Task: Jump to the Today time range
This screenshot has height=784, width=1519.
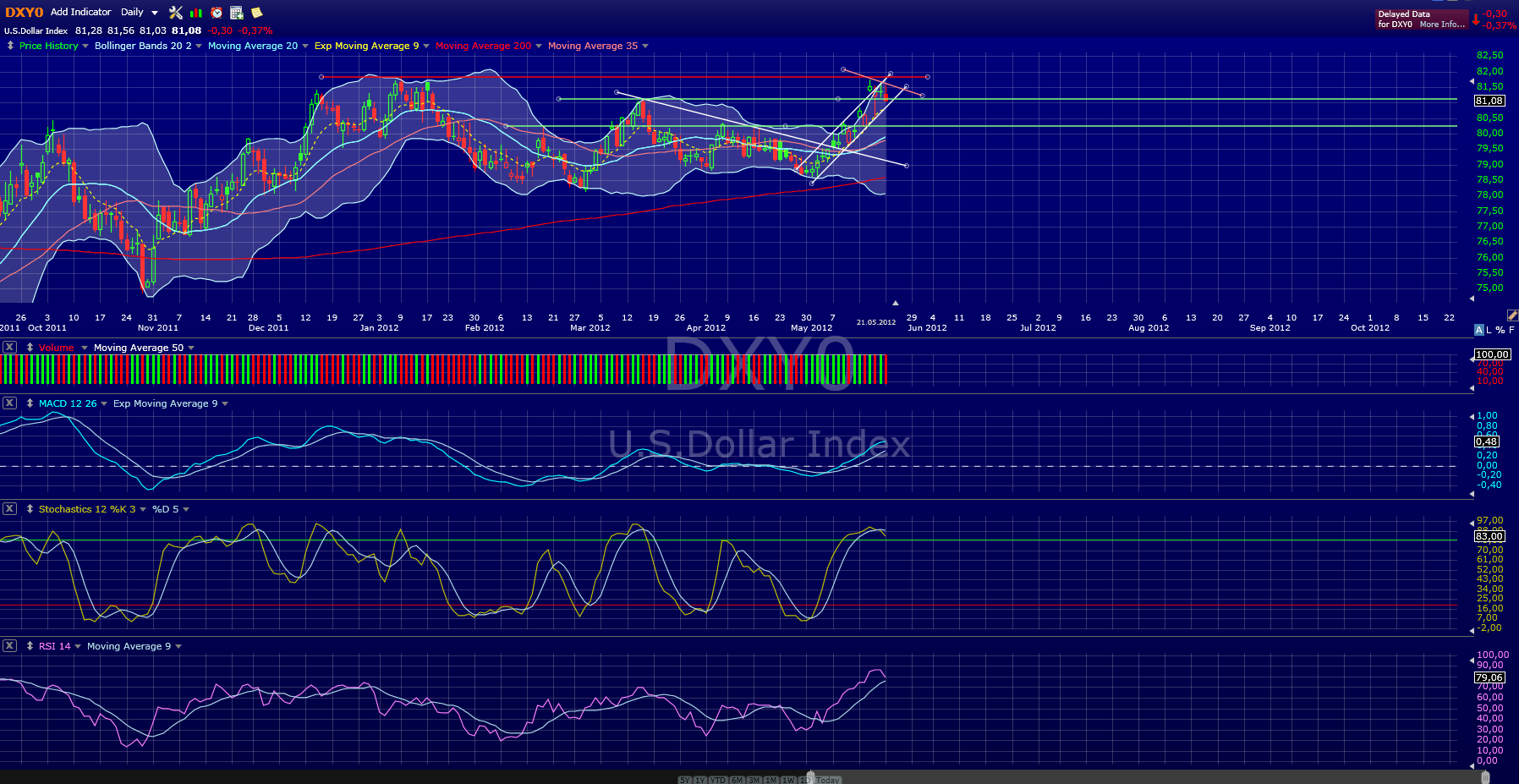Action: click(x=828, y=780)
